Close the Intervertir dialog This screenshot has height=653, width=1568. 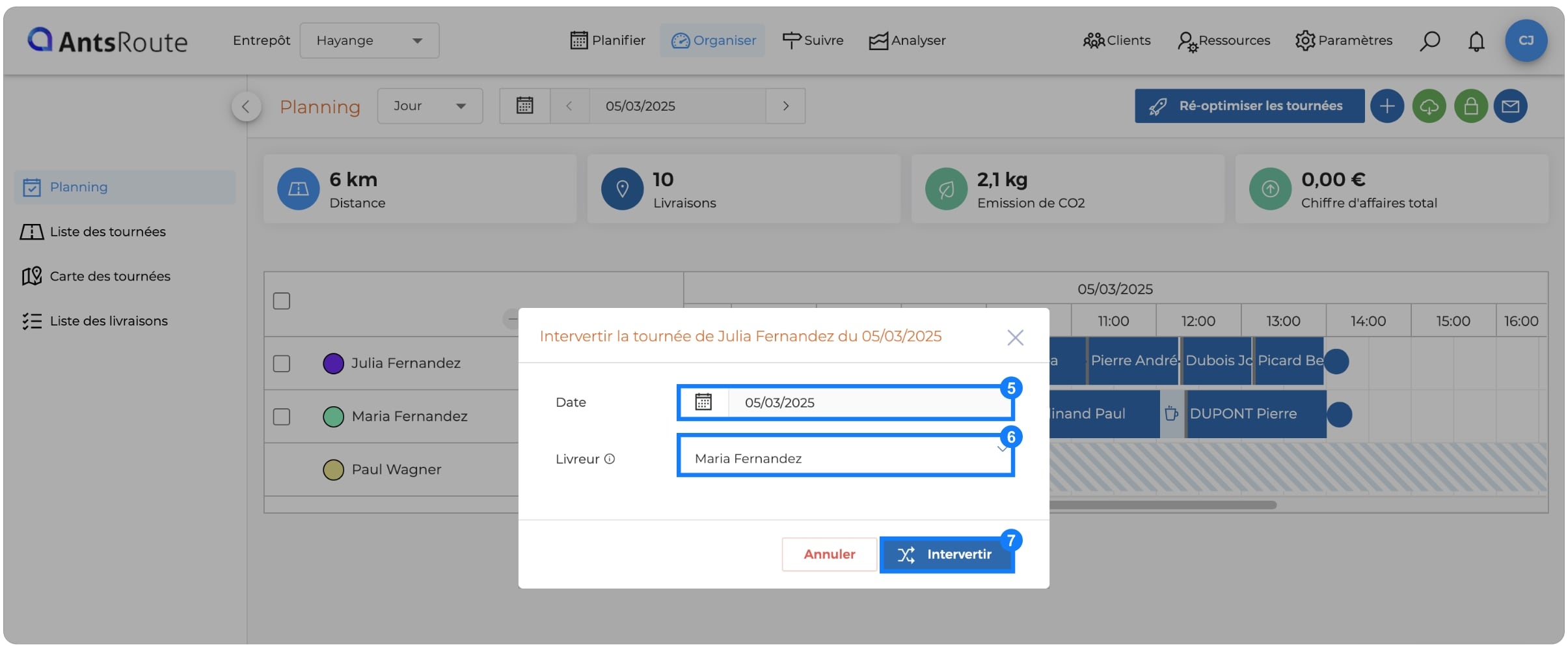1015,337
